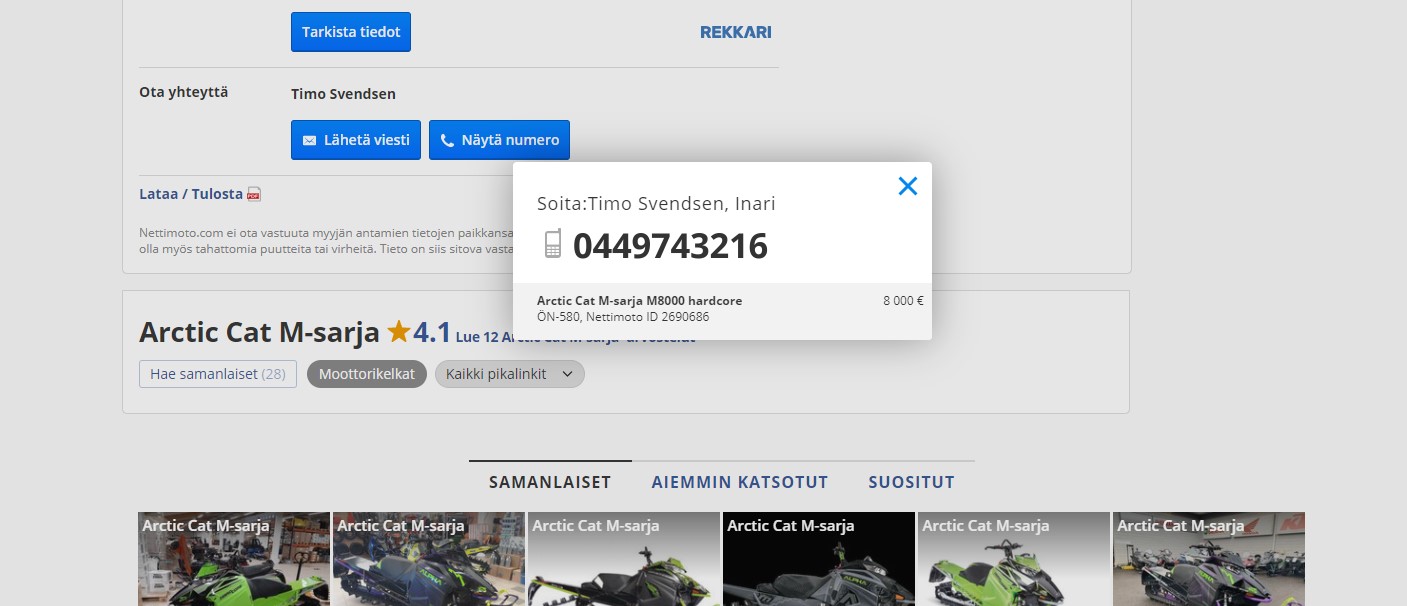Open the REKKARI link
Image resolution: width=1407 pixels, height=606 pixels.
click(x=735, y=32)
